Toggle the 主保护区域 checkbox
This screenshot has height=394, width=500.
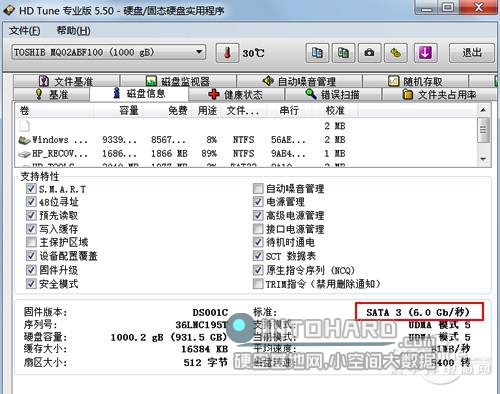(x=31, y=242)
